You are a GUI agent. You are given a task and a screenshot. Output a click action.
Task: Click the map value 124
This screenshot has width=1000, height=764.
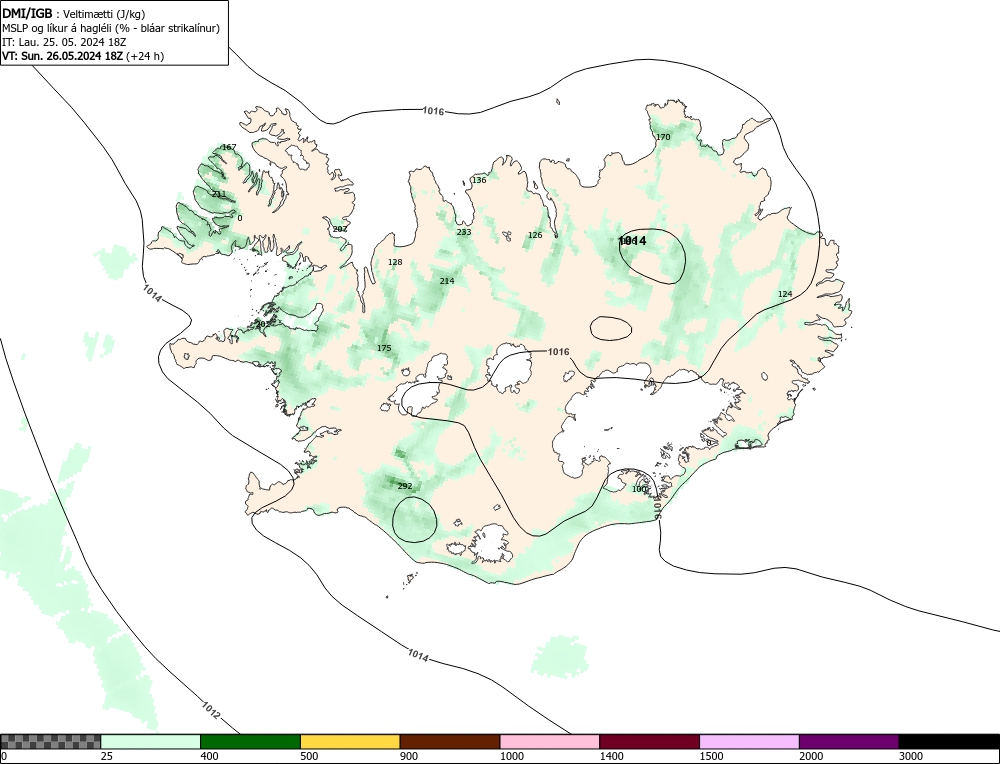point(785,294)
